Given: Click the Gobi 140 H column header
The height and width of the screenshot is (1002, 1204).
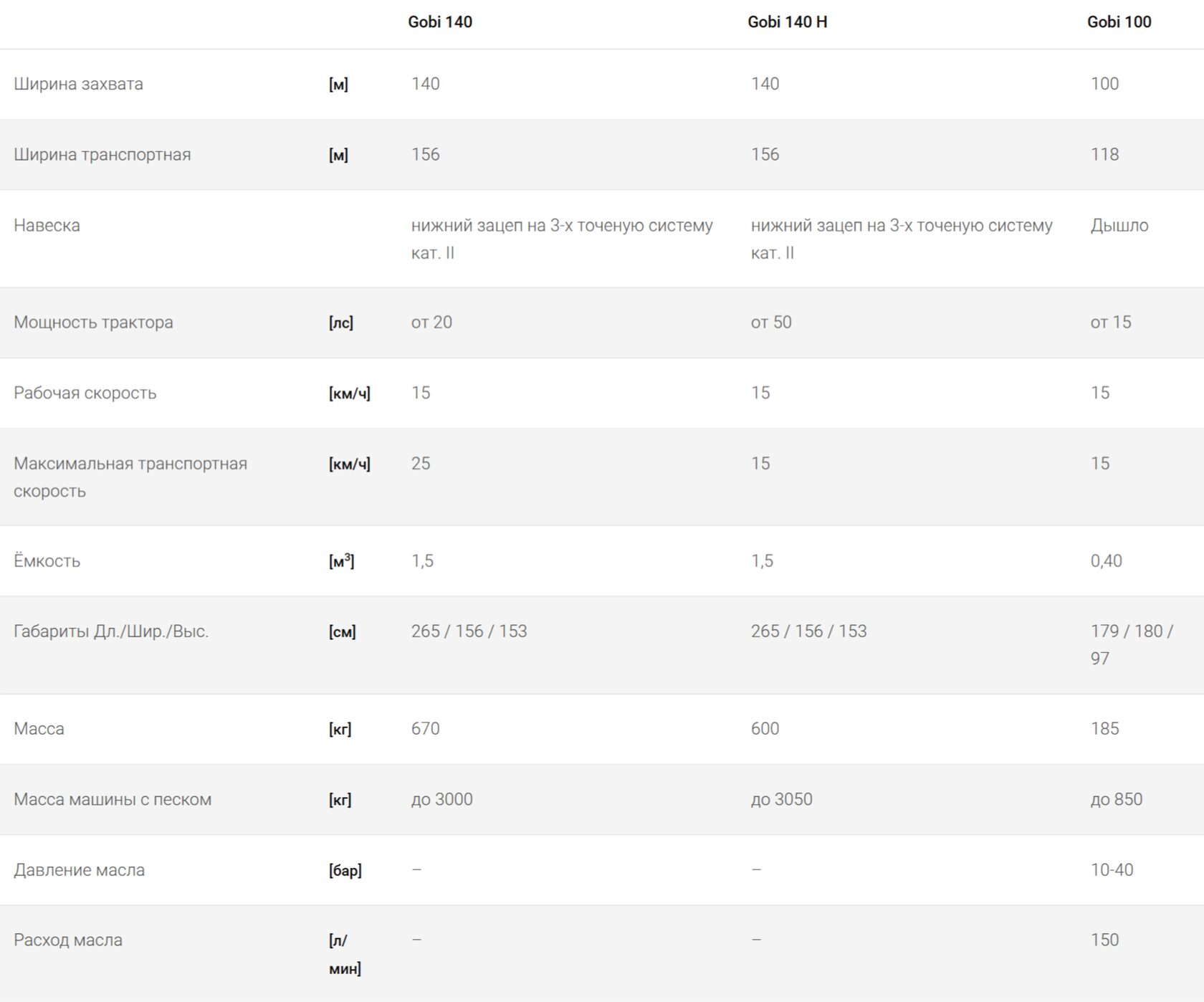Looking at the screenshot, I should [x=787, y=22].
